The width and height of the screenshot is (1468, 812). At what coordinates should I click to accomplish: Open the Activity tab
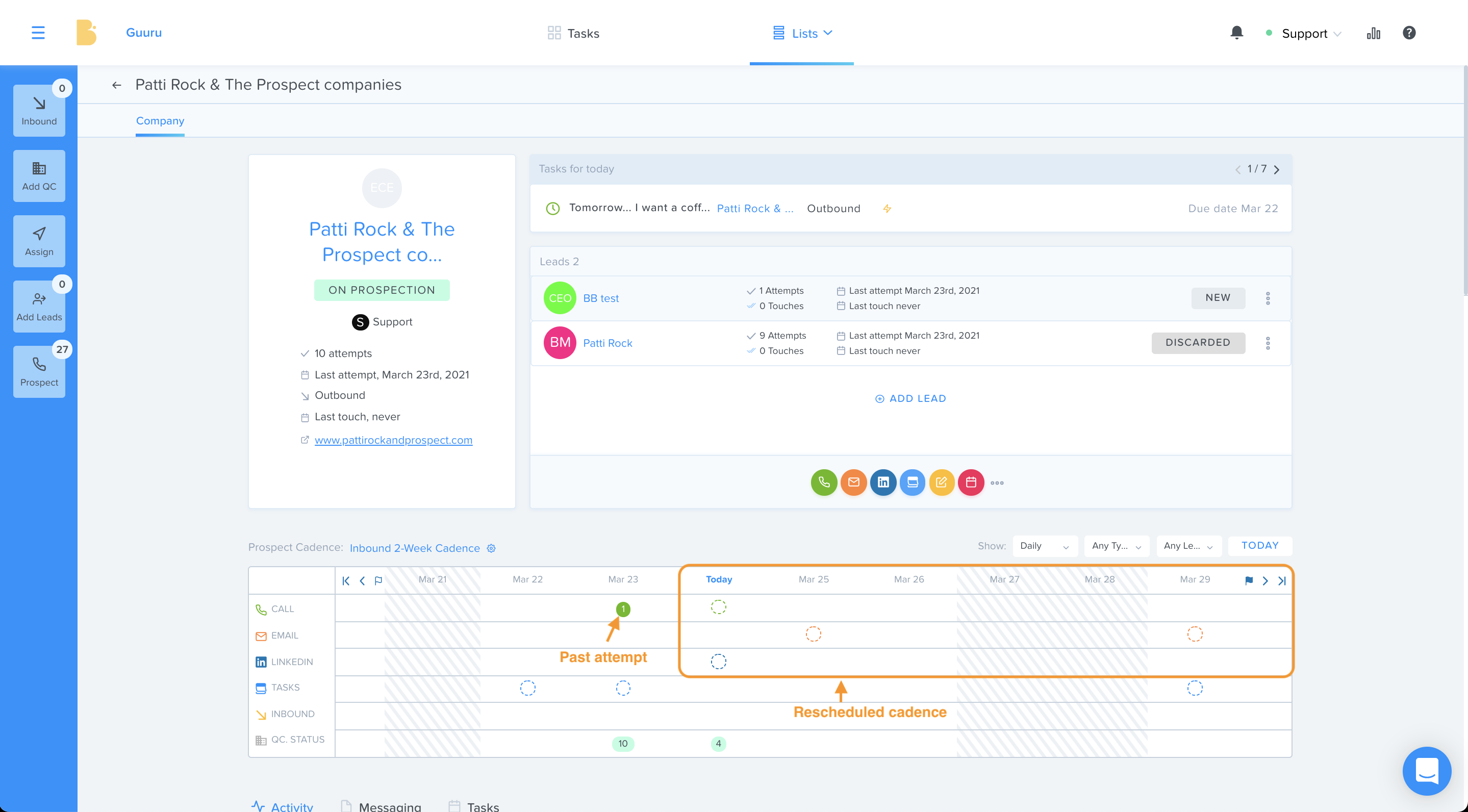(x=282, y=806)
